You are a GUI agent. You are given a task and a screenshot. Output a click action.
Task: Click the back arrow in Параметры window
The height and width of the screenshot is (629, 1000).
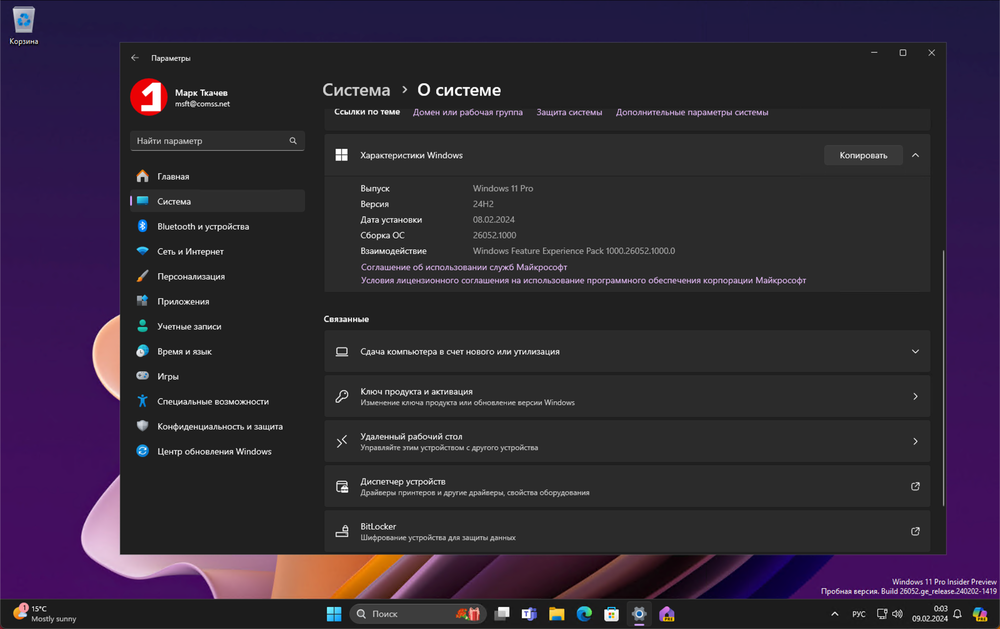135,58
